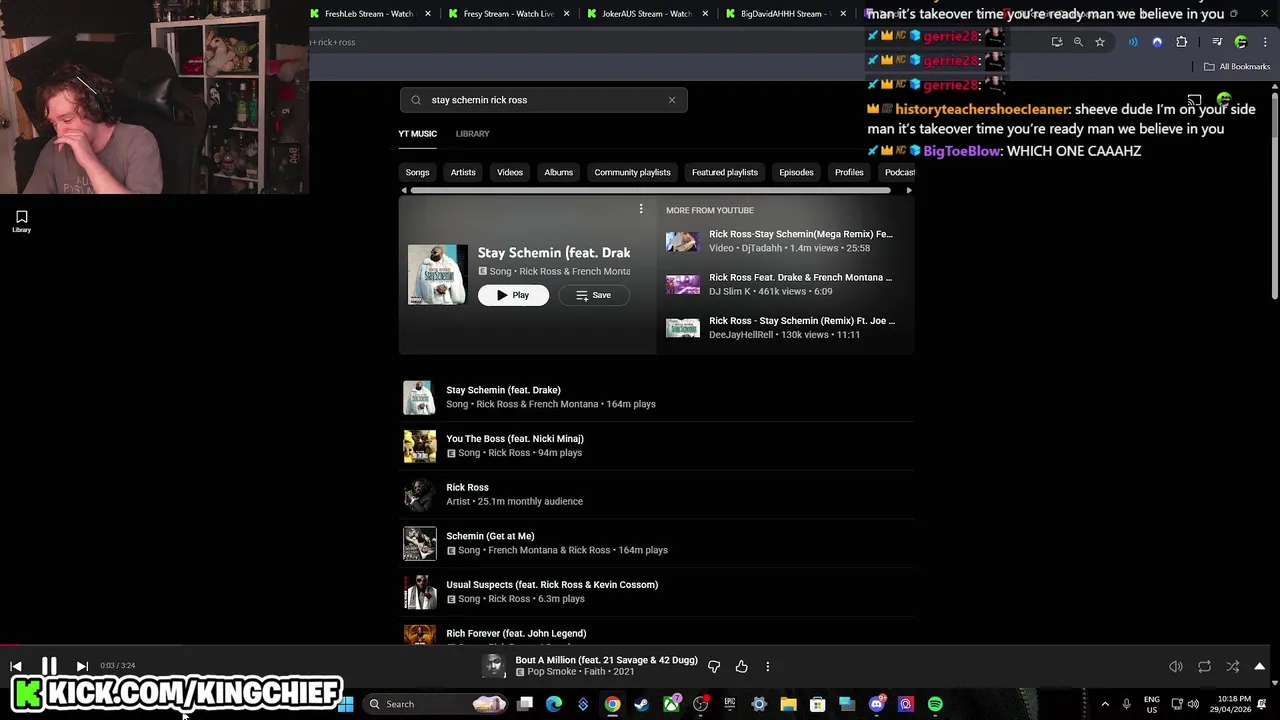Switch to JokerAUS Stream browser tab
This screenshot has height=720, width=1280.
point(646,14)
